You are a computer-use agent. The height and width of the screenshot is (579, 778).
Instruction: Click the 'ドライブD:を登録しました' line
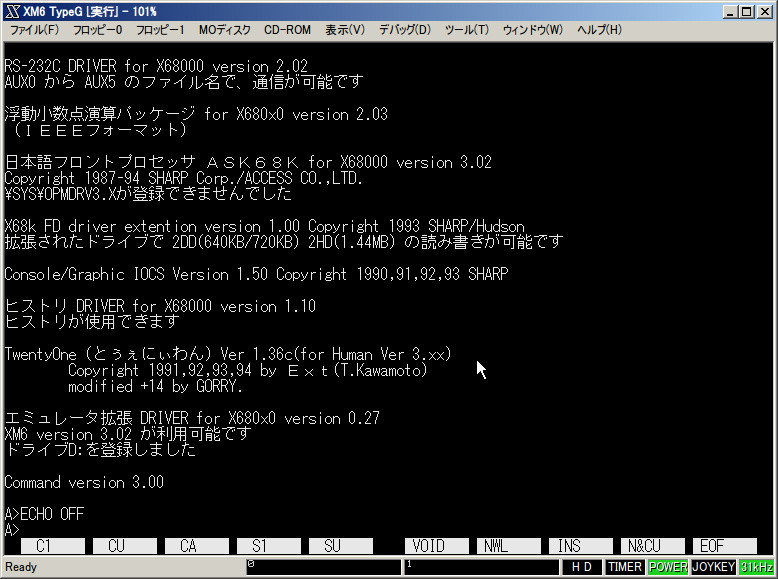[x=100, y=450]
